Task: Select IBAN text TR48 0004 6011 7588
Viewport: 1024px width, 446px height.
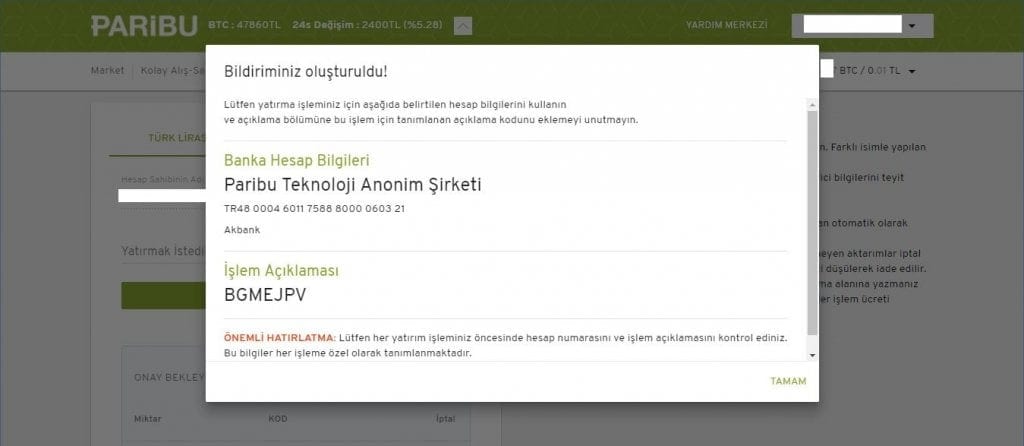Action: [314, 209]
